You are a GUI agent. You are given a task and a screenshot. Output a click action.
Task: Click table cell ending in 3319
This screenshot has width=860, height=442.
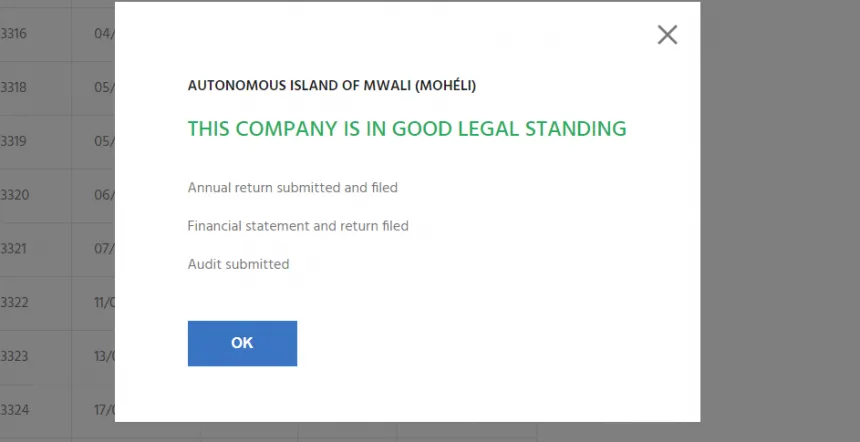pos(14,141)
